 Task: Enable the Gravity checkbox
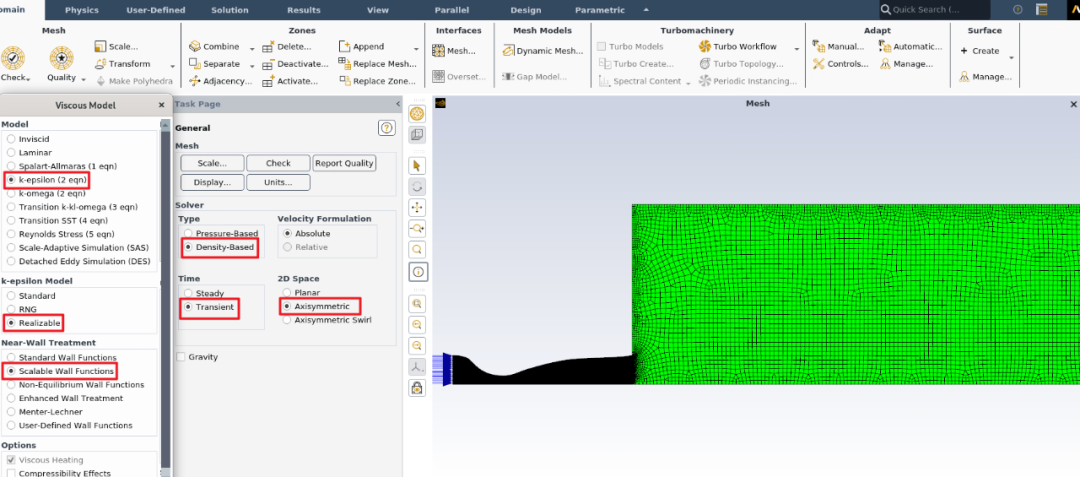point(181,357)
